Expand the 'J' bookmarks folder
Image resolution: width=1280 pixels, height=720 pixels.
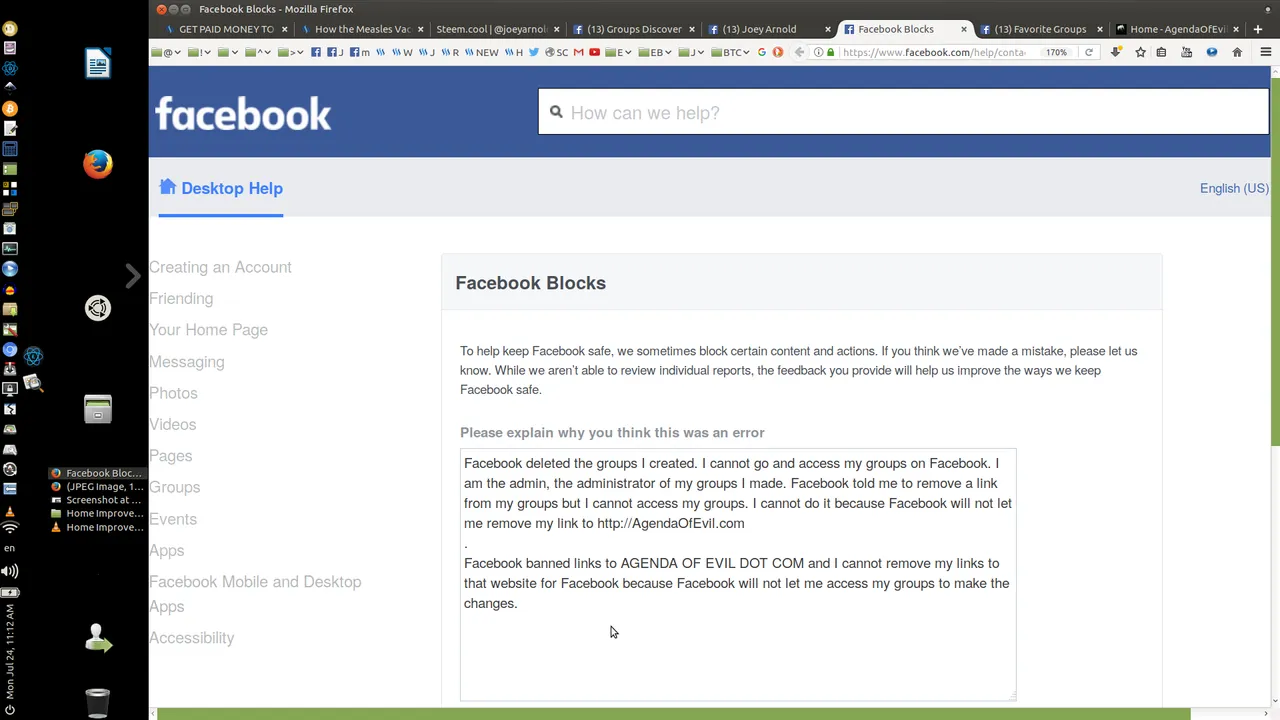(691, 52)
